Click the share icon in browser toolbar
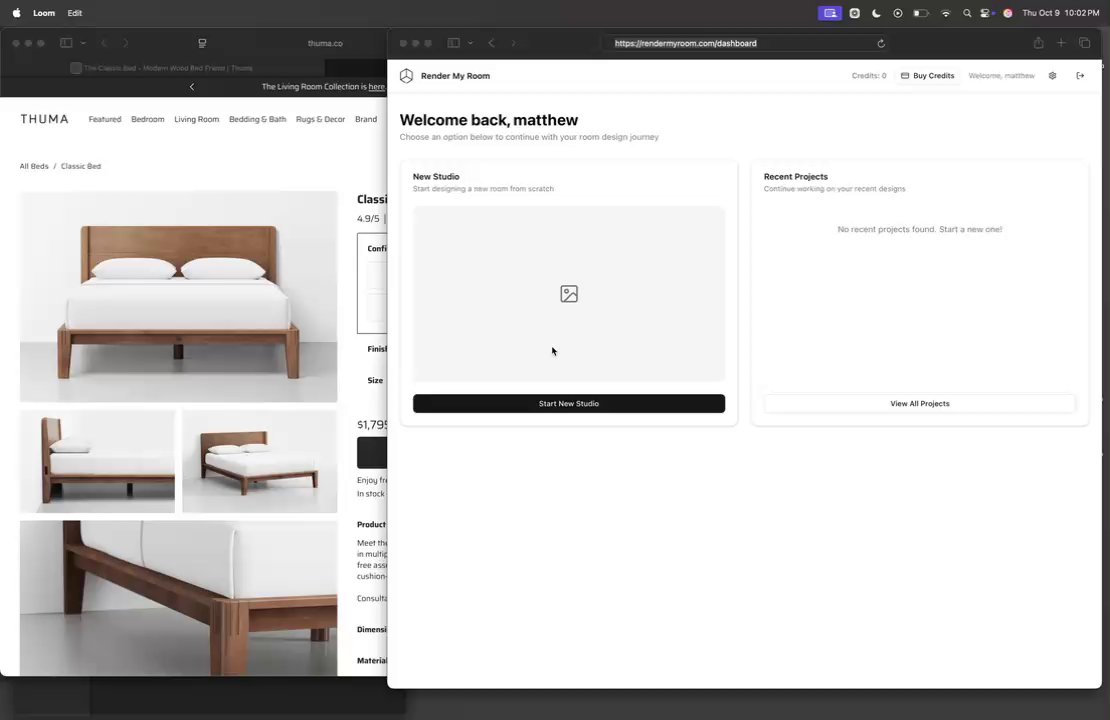1110x720 pixels. click(1038, 43)
